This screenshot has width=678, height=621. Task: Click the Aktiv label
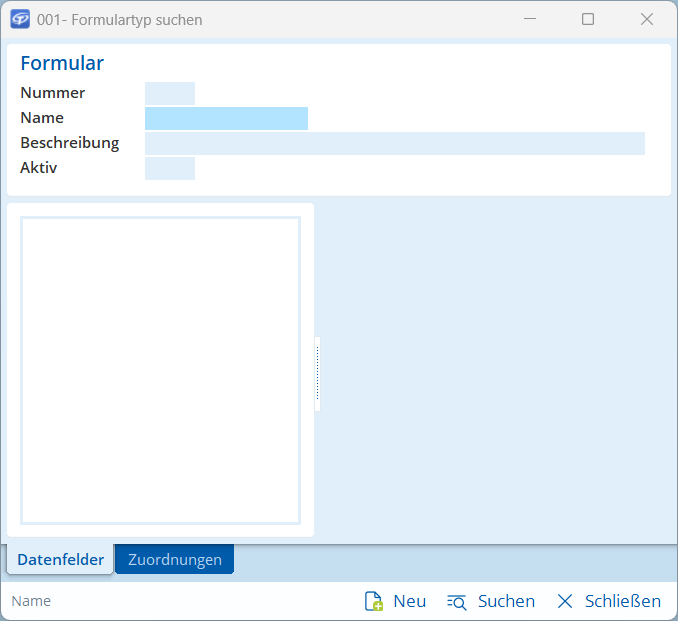click(38, 167)
